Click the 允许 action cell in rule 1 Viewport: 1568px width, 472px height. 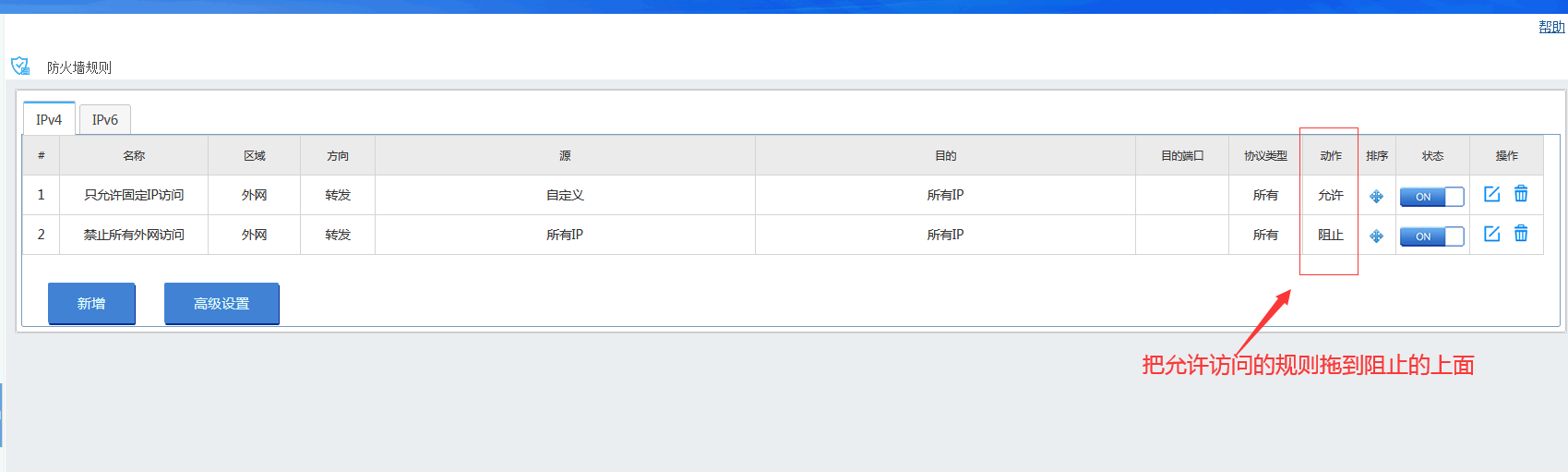[1330, 195]
